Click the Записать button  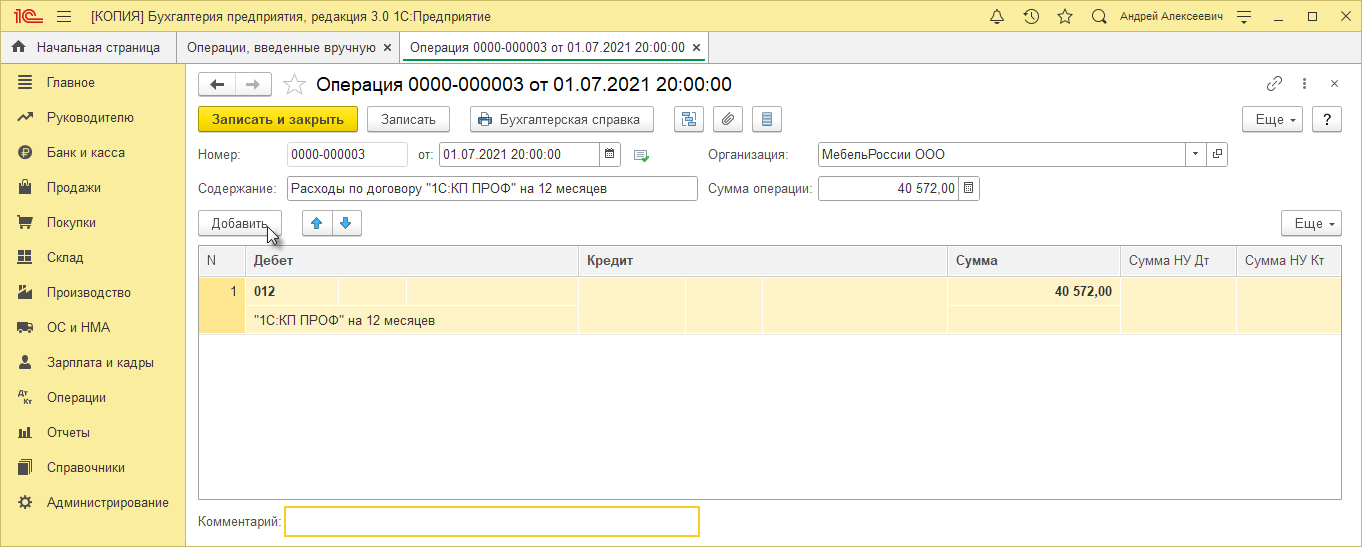point(409,119)
